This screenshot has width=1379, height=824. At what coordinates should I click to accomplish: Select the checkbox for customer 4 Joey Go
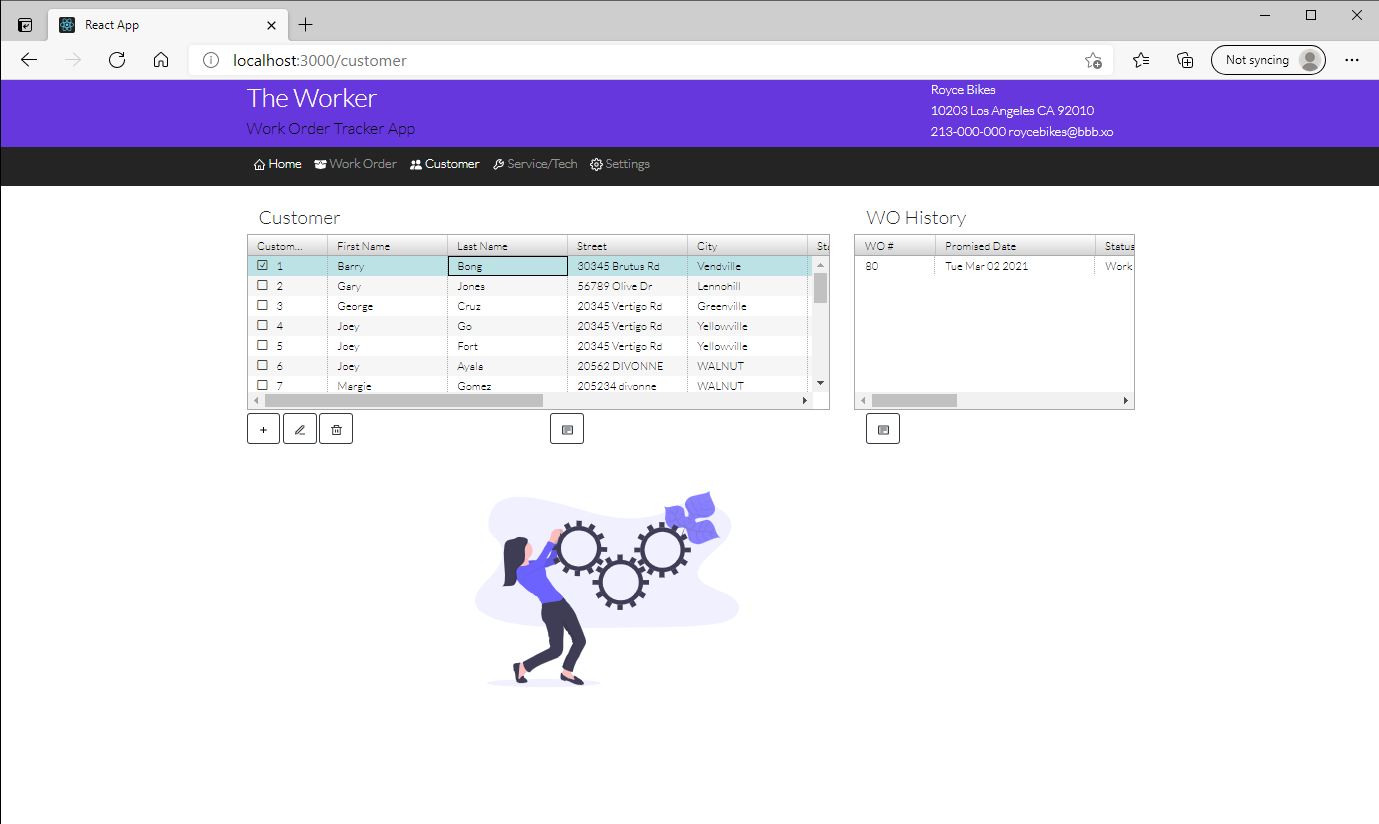point(262,326)
